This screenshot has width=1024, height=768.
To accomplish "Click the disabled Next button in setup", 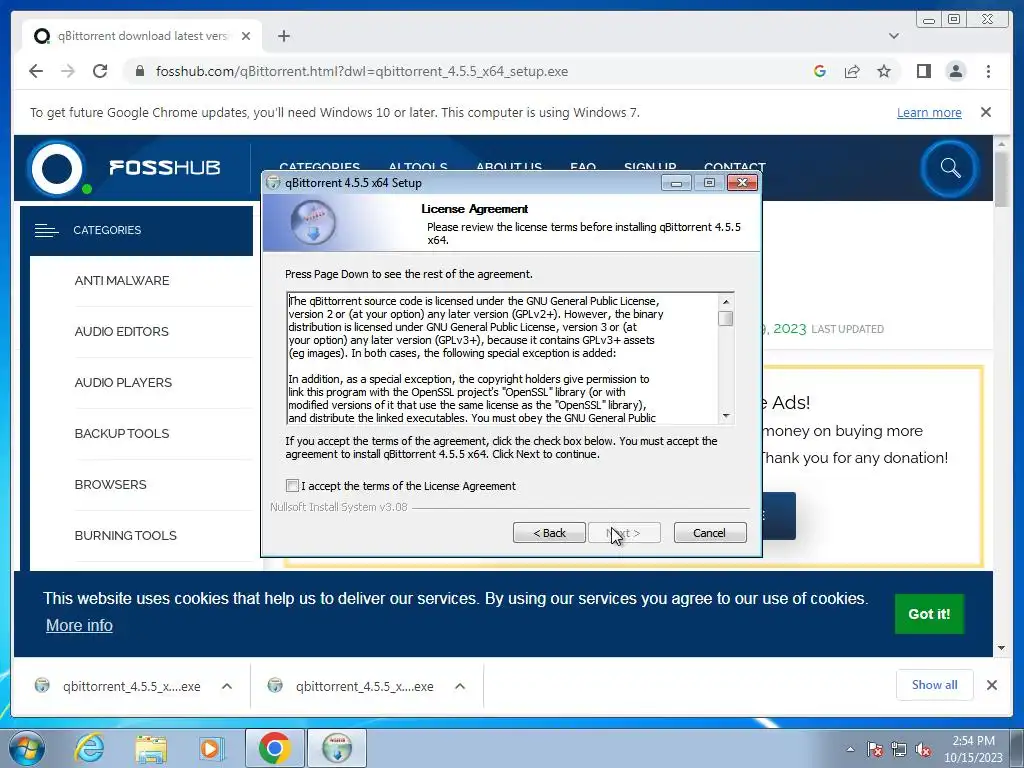I will point(624,533).
